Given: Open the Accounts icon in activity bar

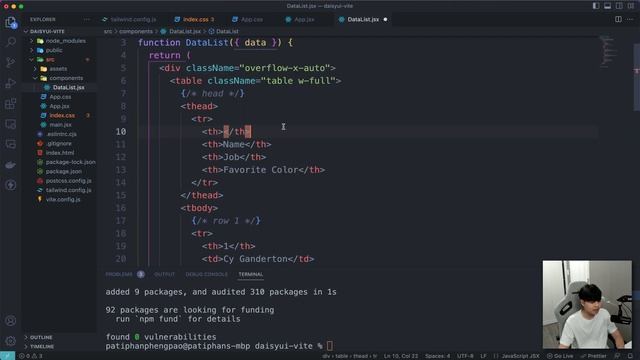Looking at the screenshot, I should (11, 321).
